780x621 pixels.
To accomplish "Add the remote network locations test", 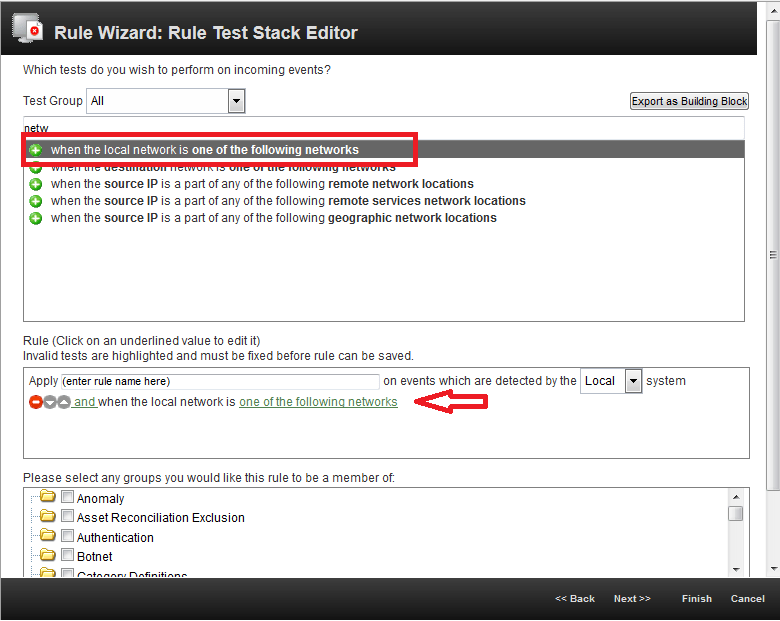I will tap(36, 184).
